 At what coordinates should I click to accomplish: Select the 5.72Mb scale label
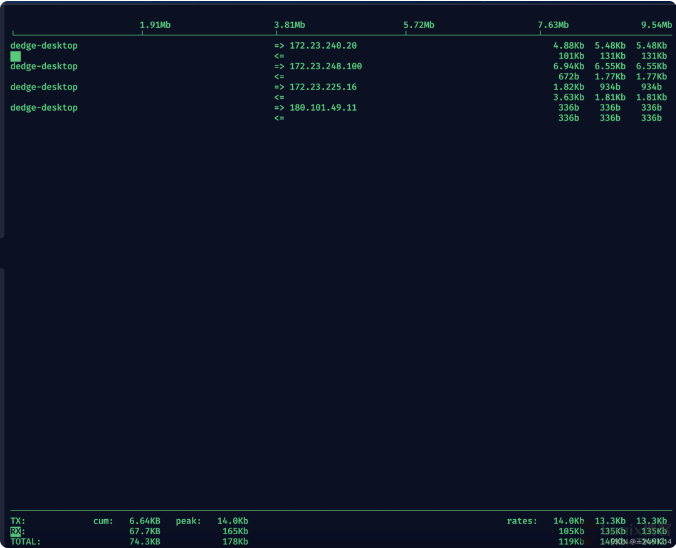(419, 25)
